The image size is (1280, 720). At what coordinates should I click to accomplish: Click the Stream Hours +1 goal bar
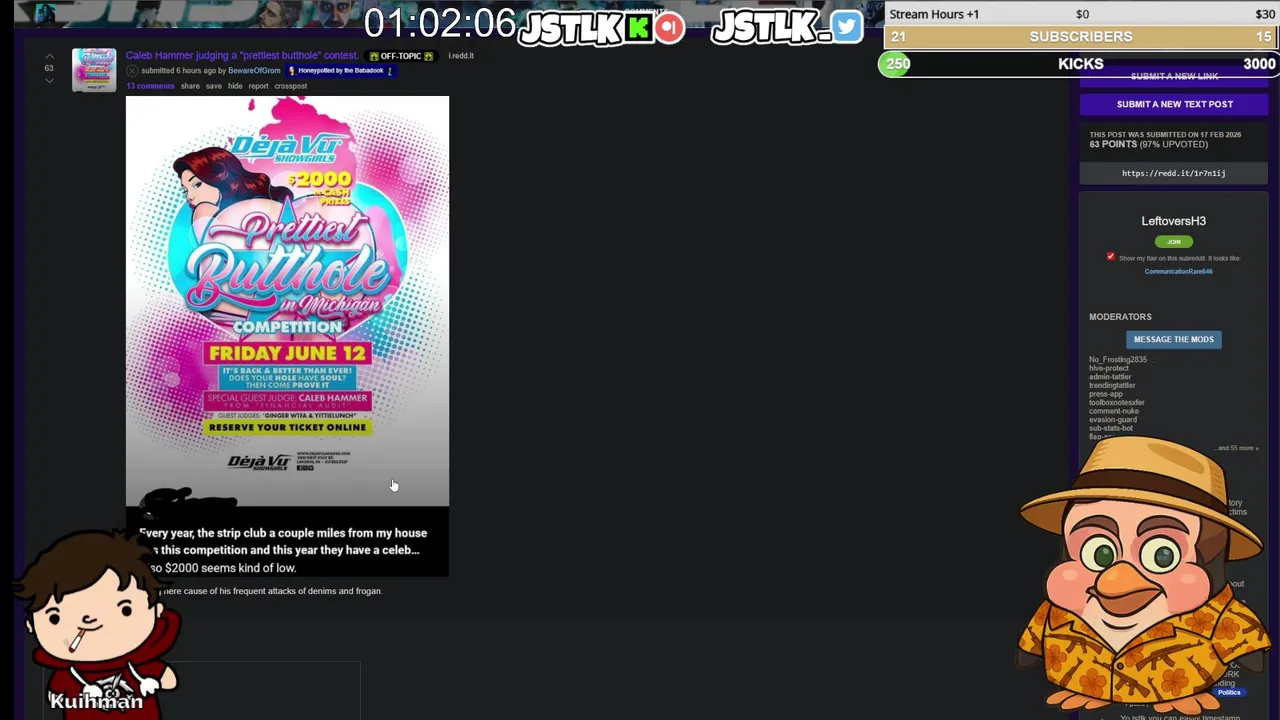point(1080,14)
